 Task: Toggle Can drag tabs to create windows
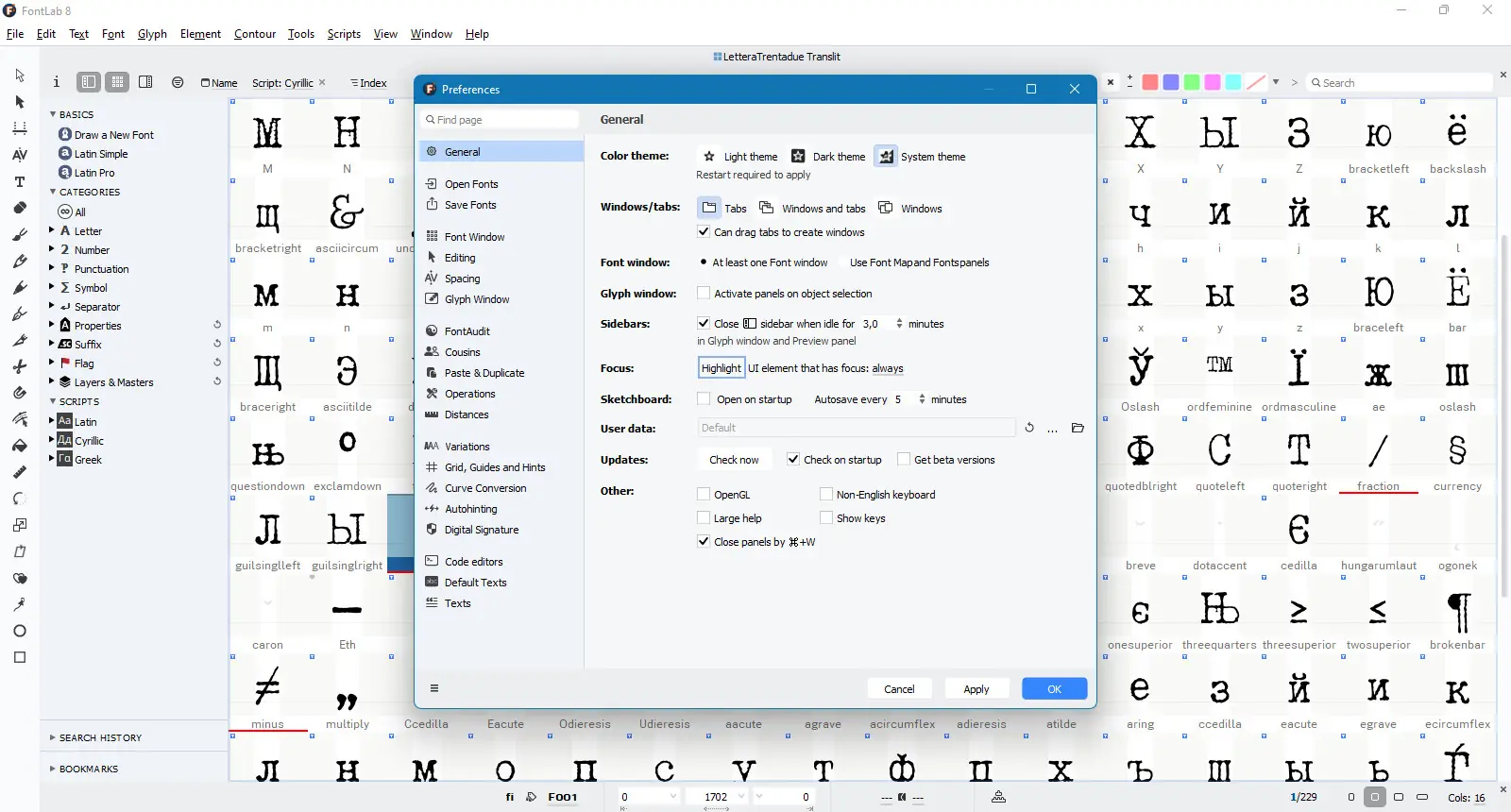704,231
